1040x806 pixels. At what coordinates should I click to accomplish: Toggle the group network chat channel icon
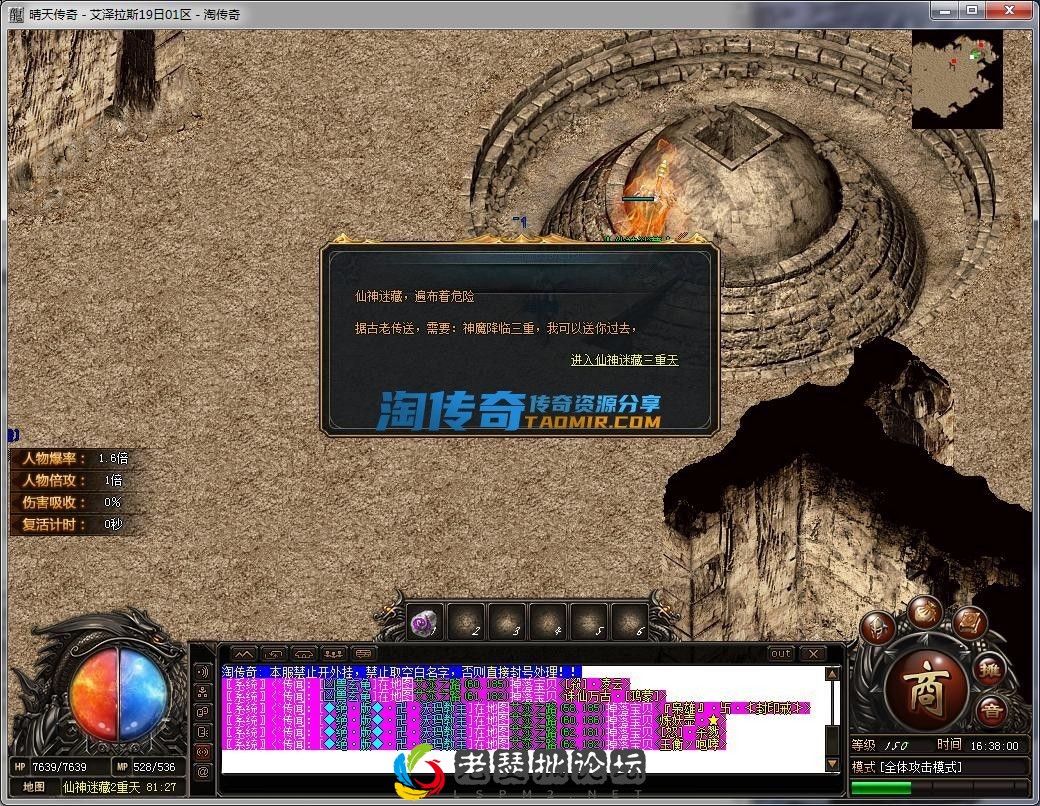203,692
